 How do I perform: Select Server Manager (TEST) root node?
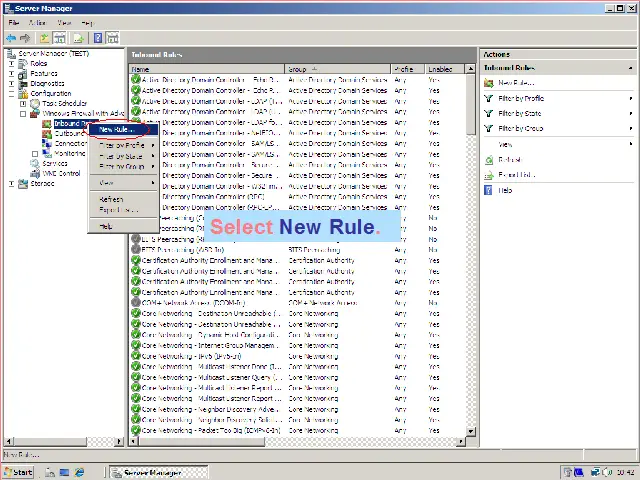coord(53,53)
